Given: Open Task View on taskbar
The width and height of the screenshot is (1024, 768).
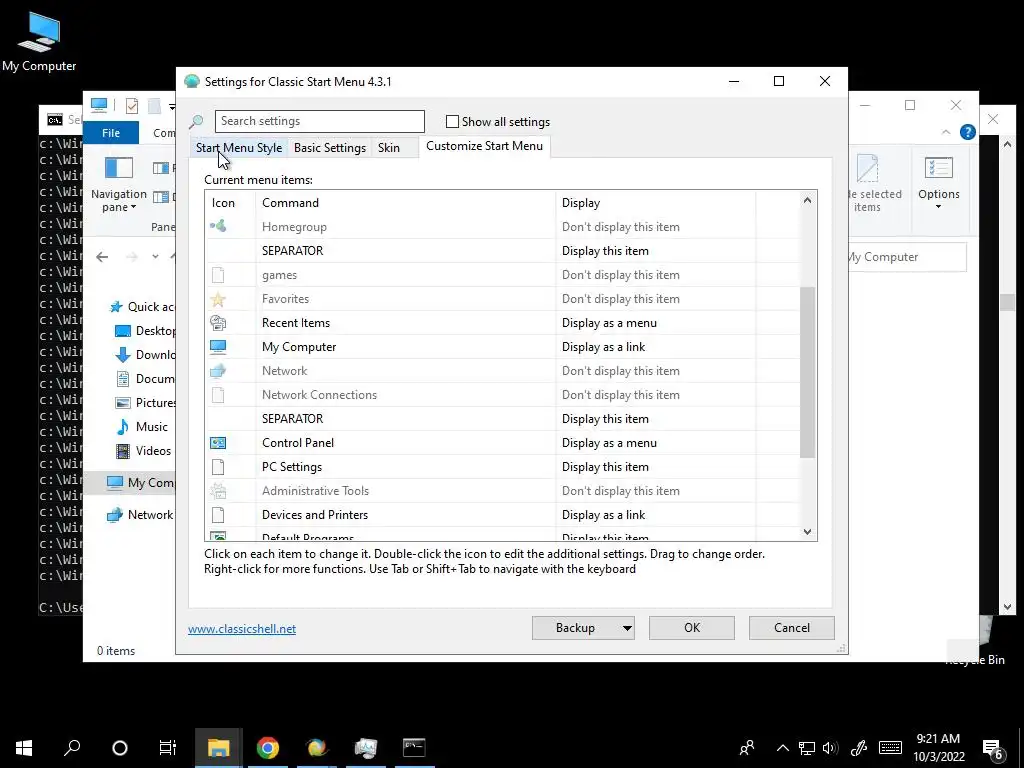Looking at the screenshot, I should click(168, 747).
